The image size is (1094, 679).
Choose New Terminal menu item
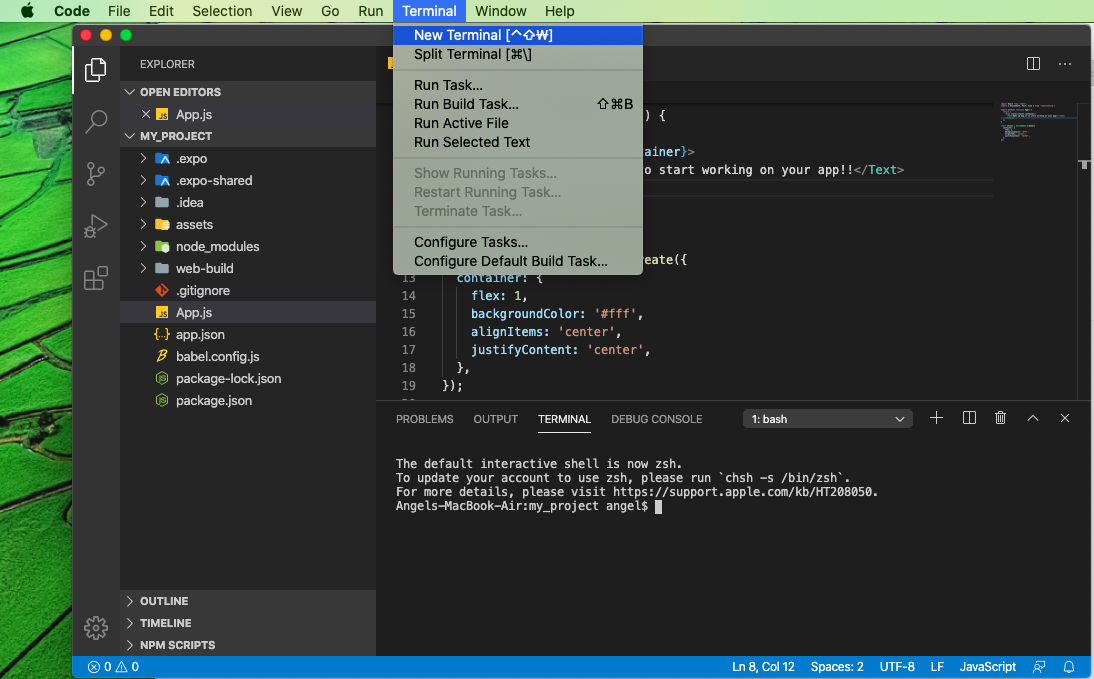[518, 35]
